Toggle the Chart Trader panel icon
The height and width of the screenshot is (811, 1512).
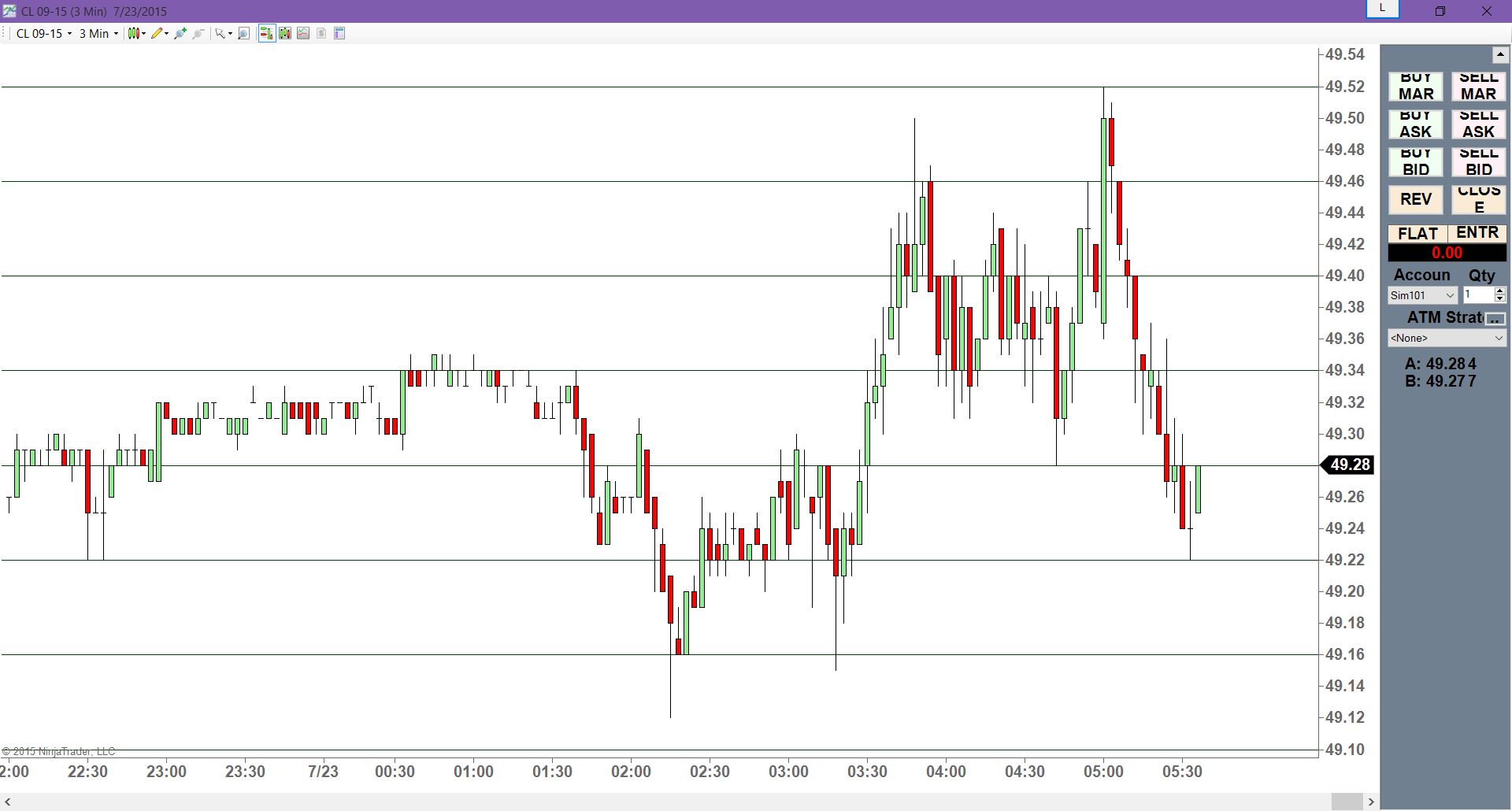point(266,33)
